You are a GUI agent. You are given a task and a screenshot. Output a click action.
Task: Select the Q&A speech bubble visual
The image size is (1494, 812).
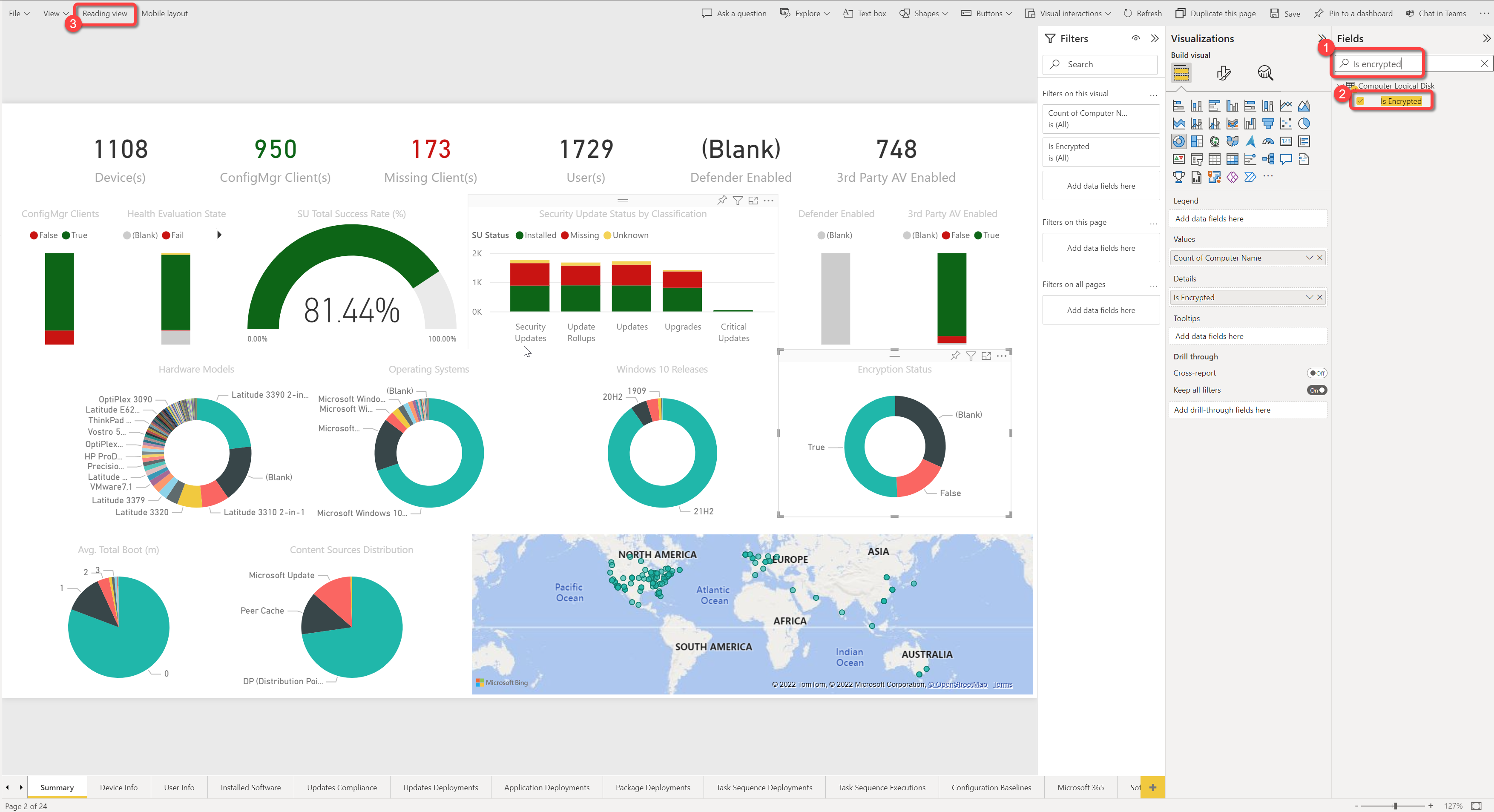[x=1286, y=160]
